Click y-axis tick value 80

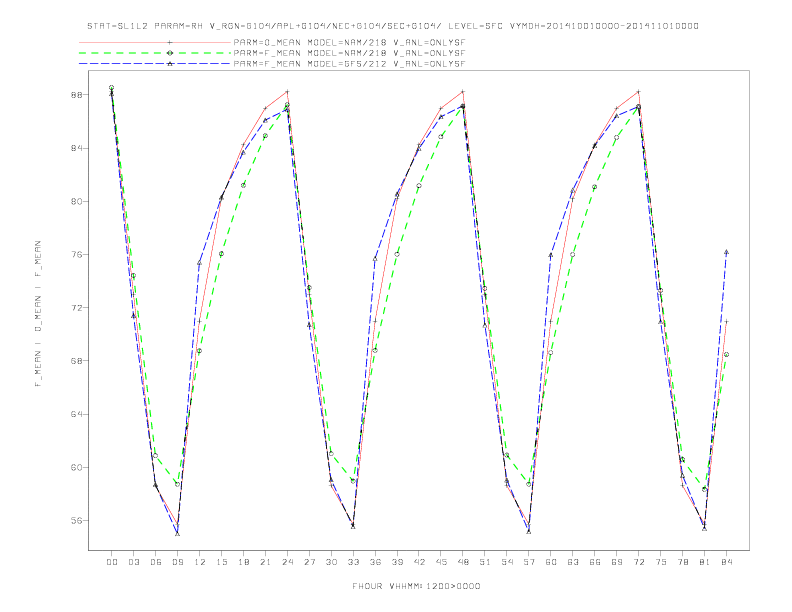78,201
